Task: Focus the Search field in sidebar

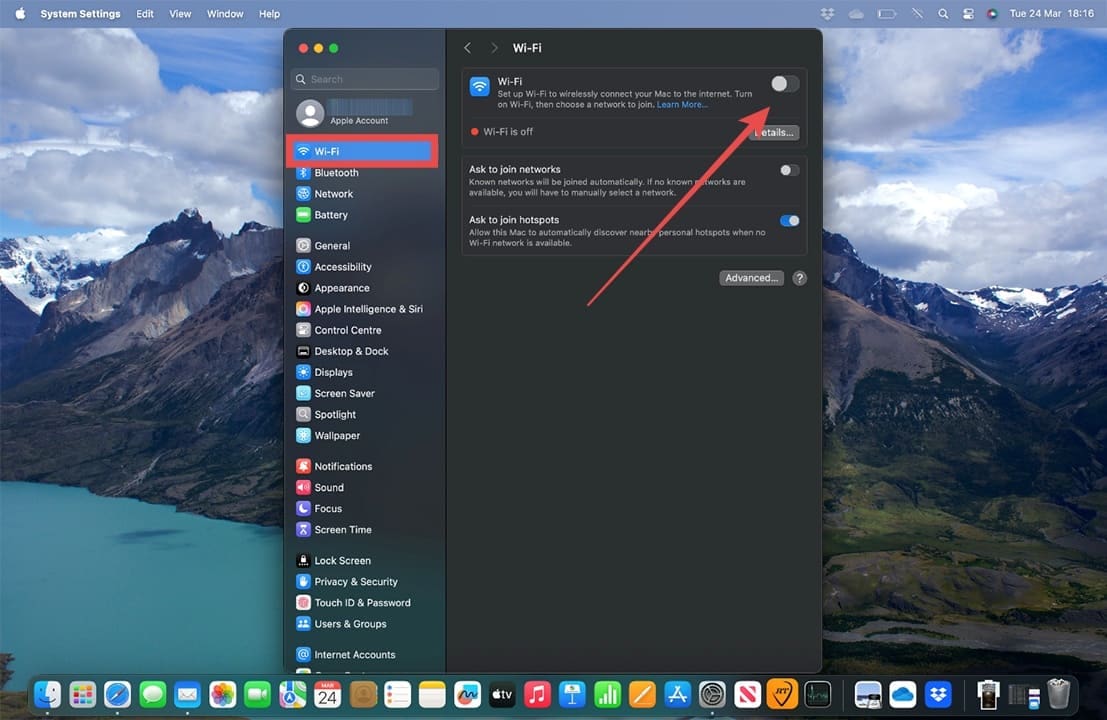Action: 364,79
